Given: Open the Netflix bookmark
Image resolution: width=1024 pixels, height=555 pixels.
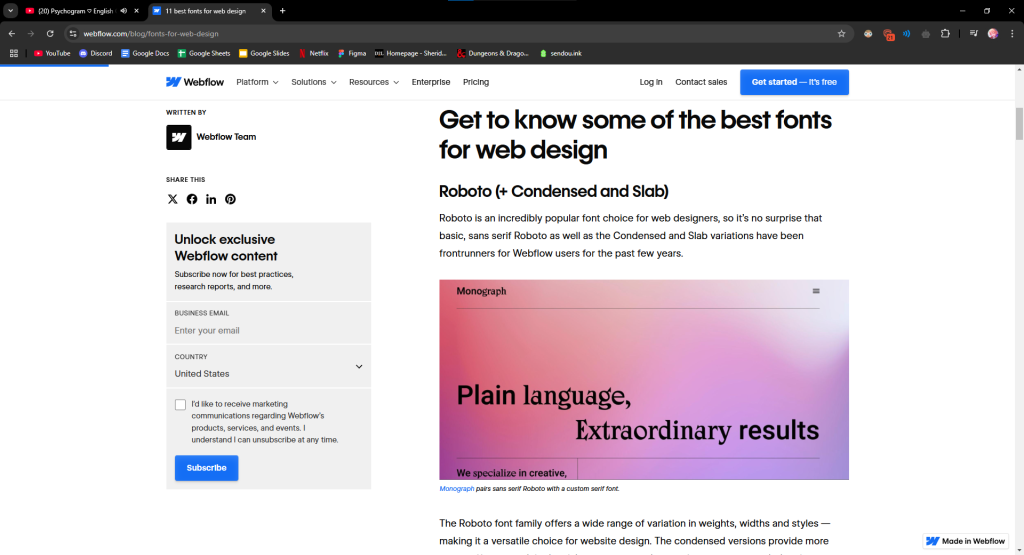Looking at the screenshot, I should click(x=313, y=54).
